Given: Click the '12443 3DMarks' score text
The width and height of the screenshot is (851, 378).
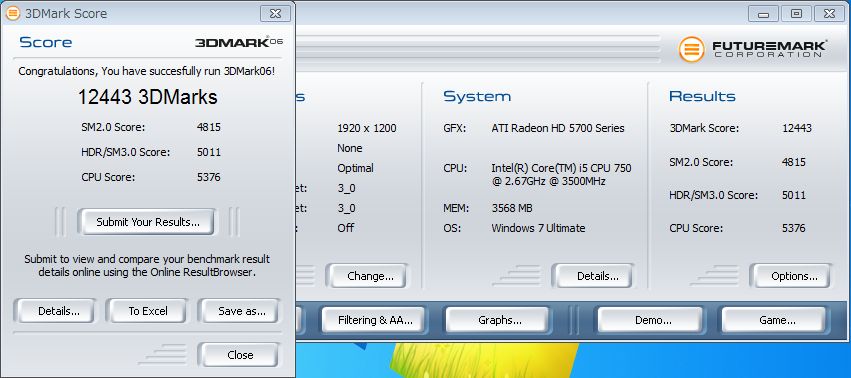Looking at the screenshot, I should click(x=148, y=97).
